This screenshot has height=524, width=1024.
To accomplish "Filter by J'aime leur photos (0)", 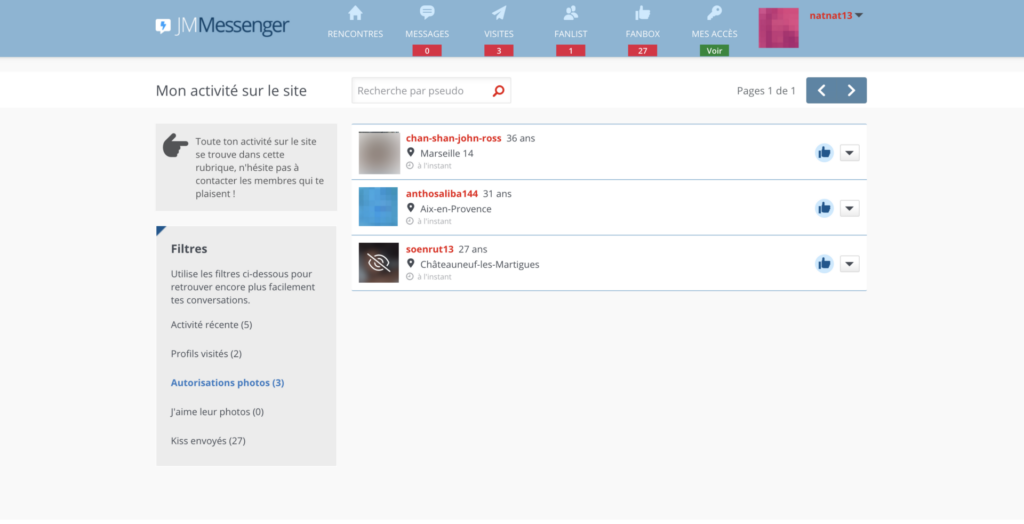I will [x=217, y=412].
